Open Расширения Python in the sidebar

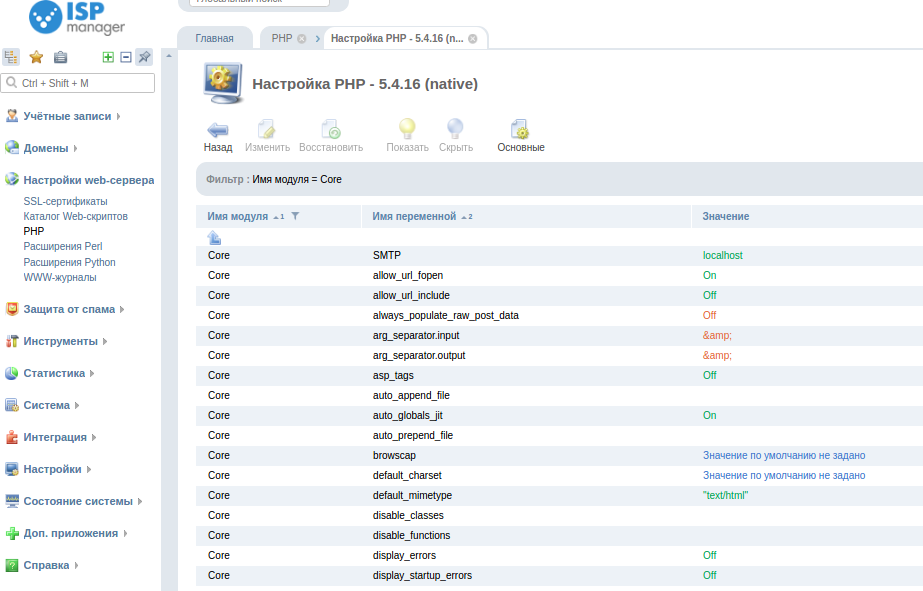[x=69, y=262]
